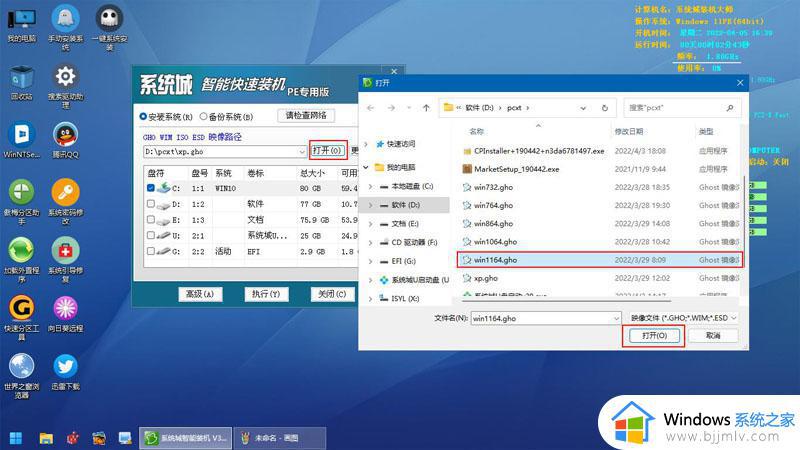800x450 pixels.
Task: Check the E: 文档 drive checkbox
Action: click(x=151, y=219)
